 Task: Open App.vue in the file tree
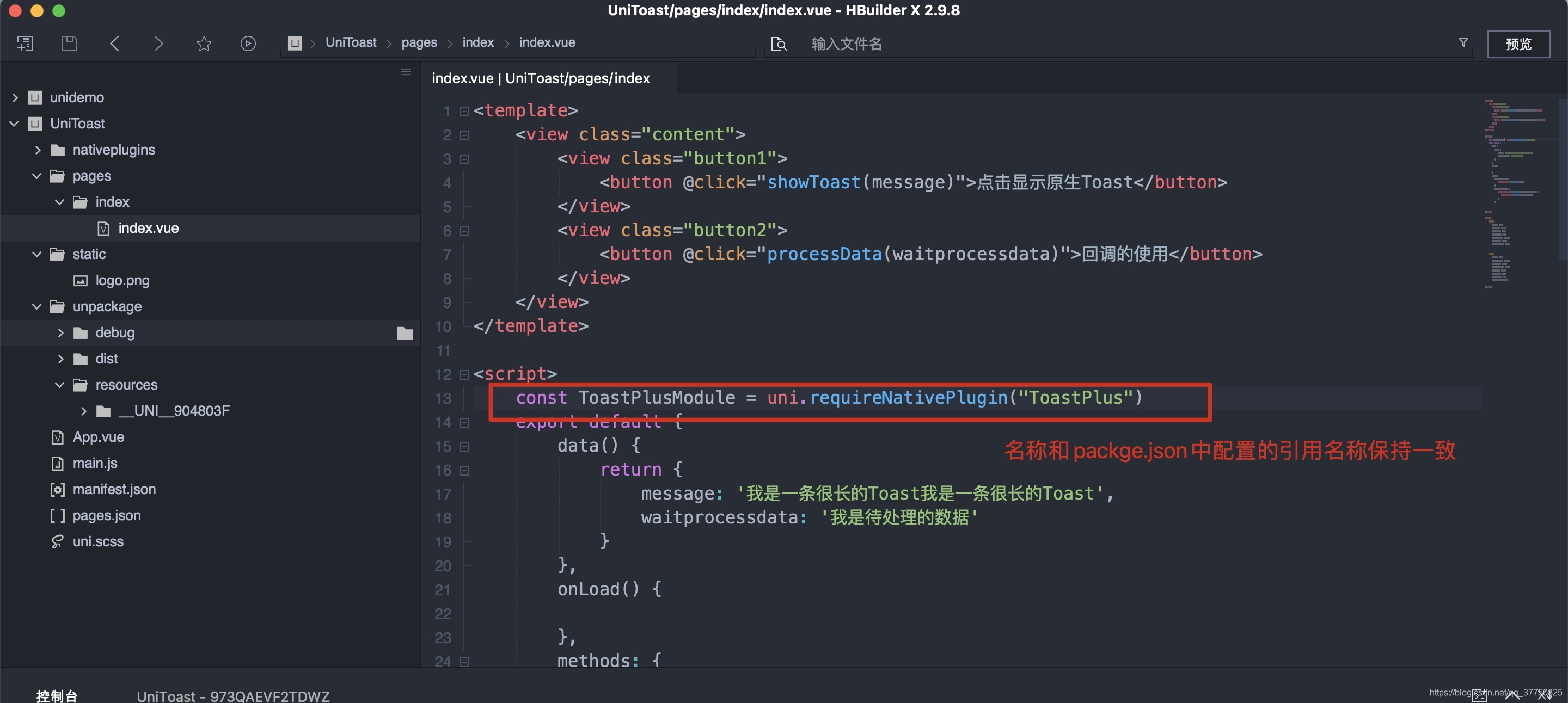pyautogui.click(x=98, y=437)
